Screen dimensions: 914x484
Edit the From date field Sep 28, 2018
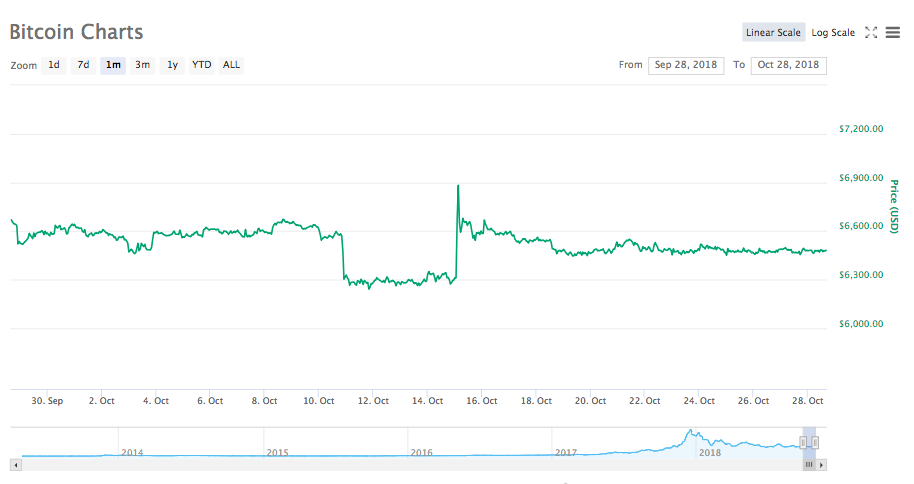pos(686,65)
